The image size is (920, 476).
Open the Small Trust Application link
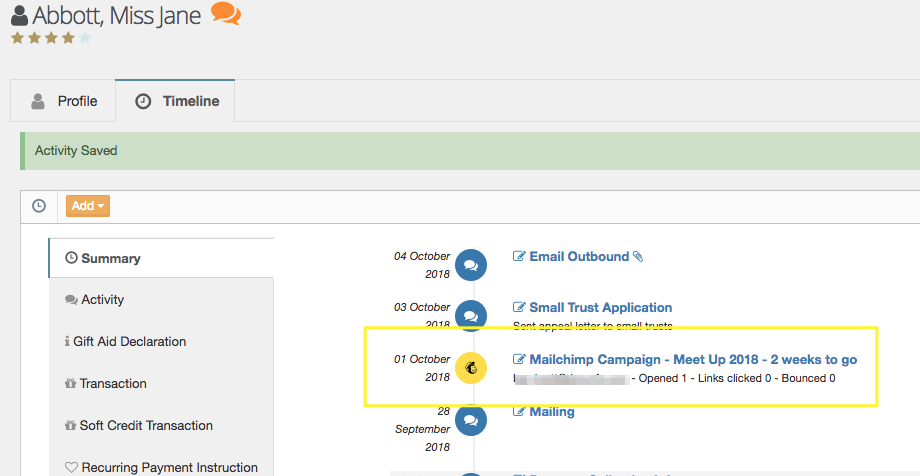point(600,308)
